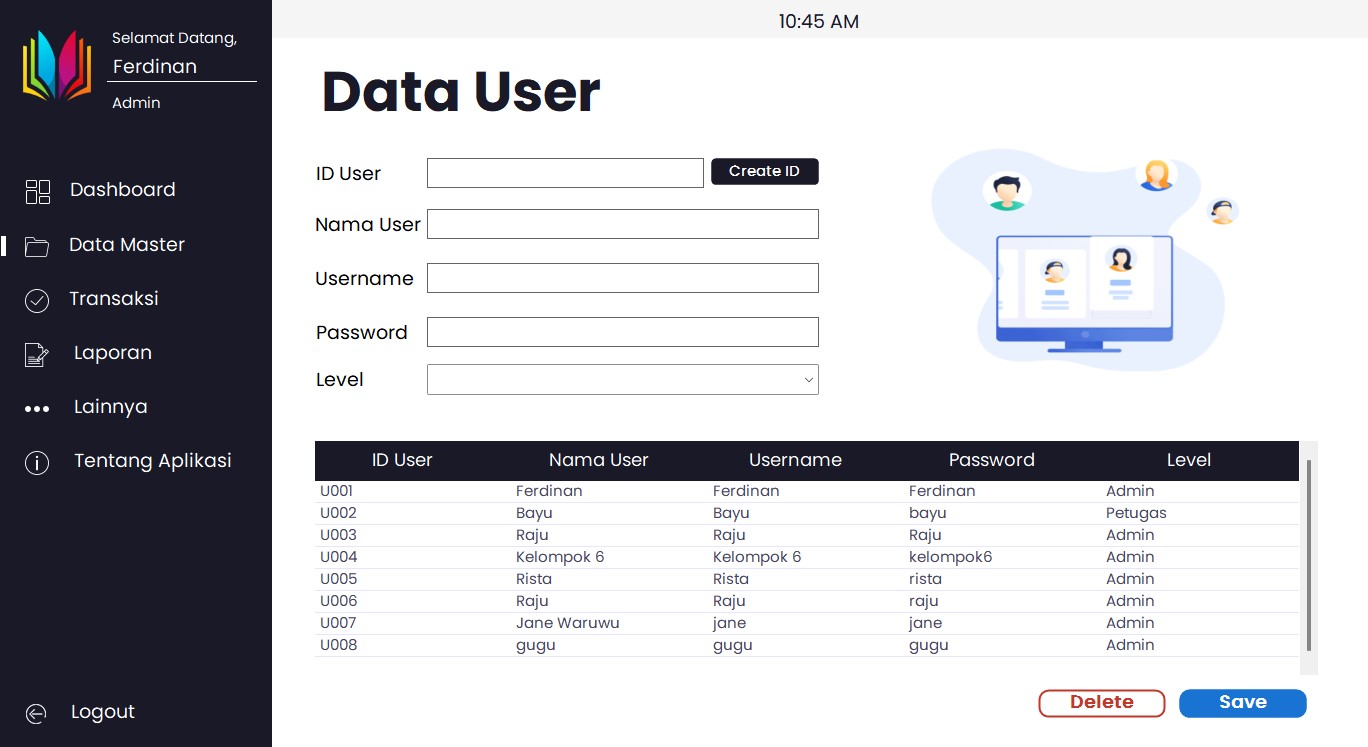Click the Ferdinan name in the sidebar
This screenshot has width=1368, height=747.
(155, 67)
